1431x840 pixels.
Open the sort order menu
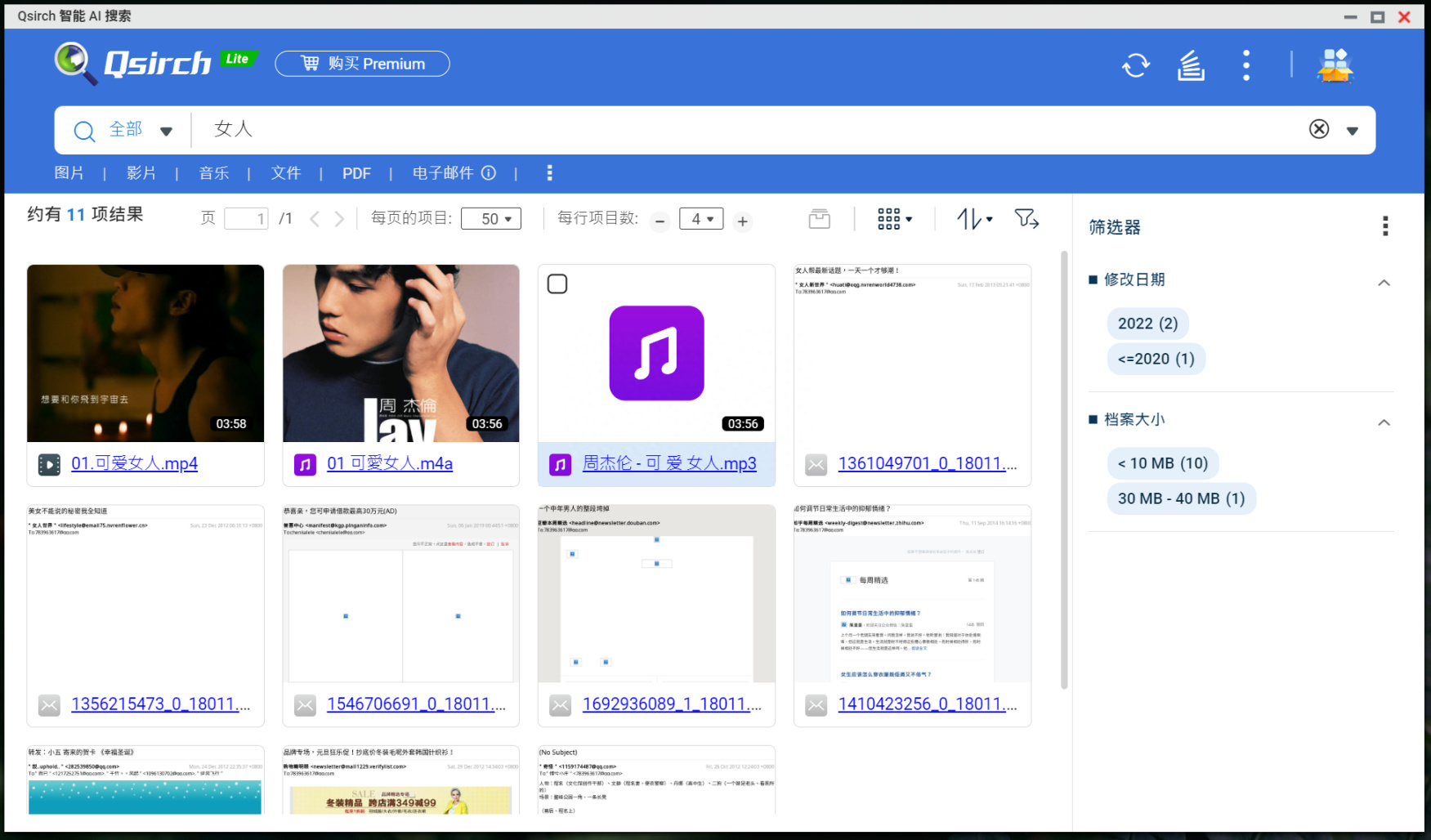point(975,219)
